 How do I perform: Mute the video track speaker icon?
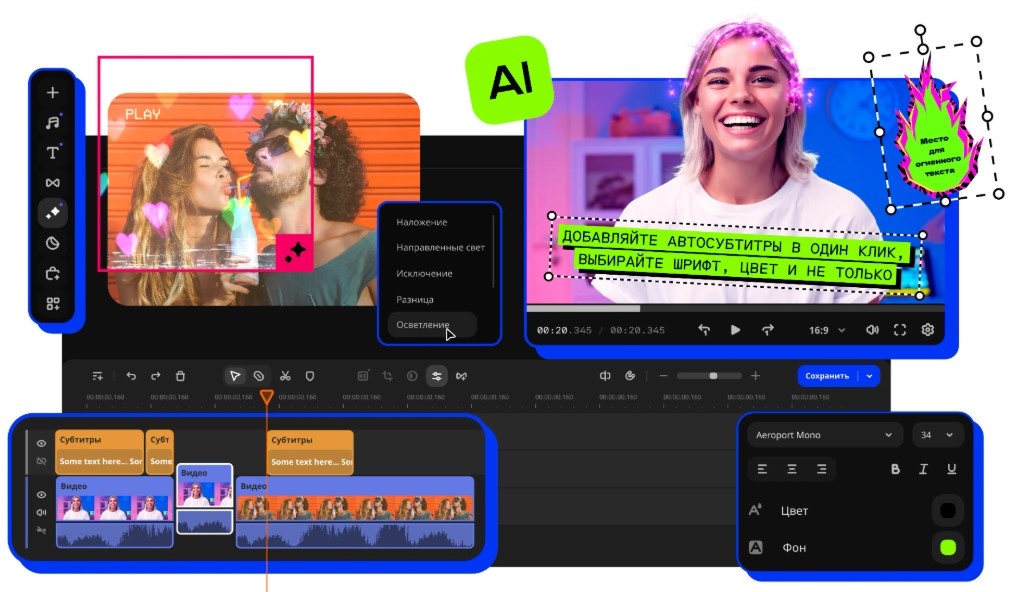point(41,512)
